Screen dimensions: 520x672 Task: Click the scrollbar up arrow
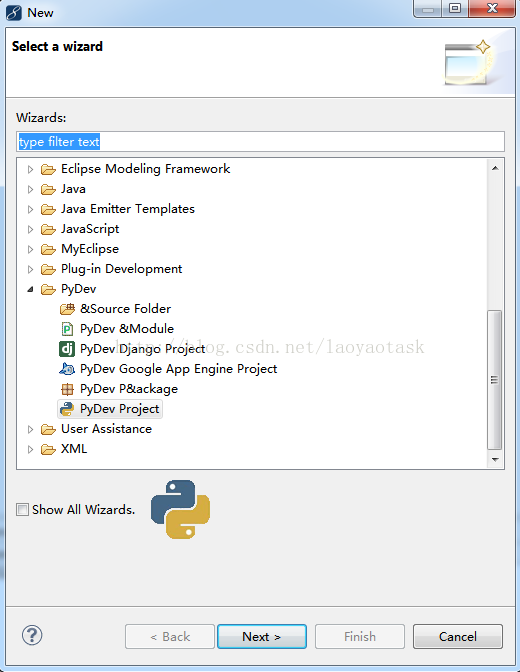point(495,168)
